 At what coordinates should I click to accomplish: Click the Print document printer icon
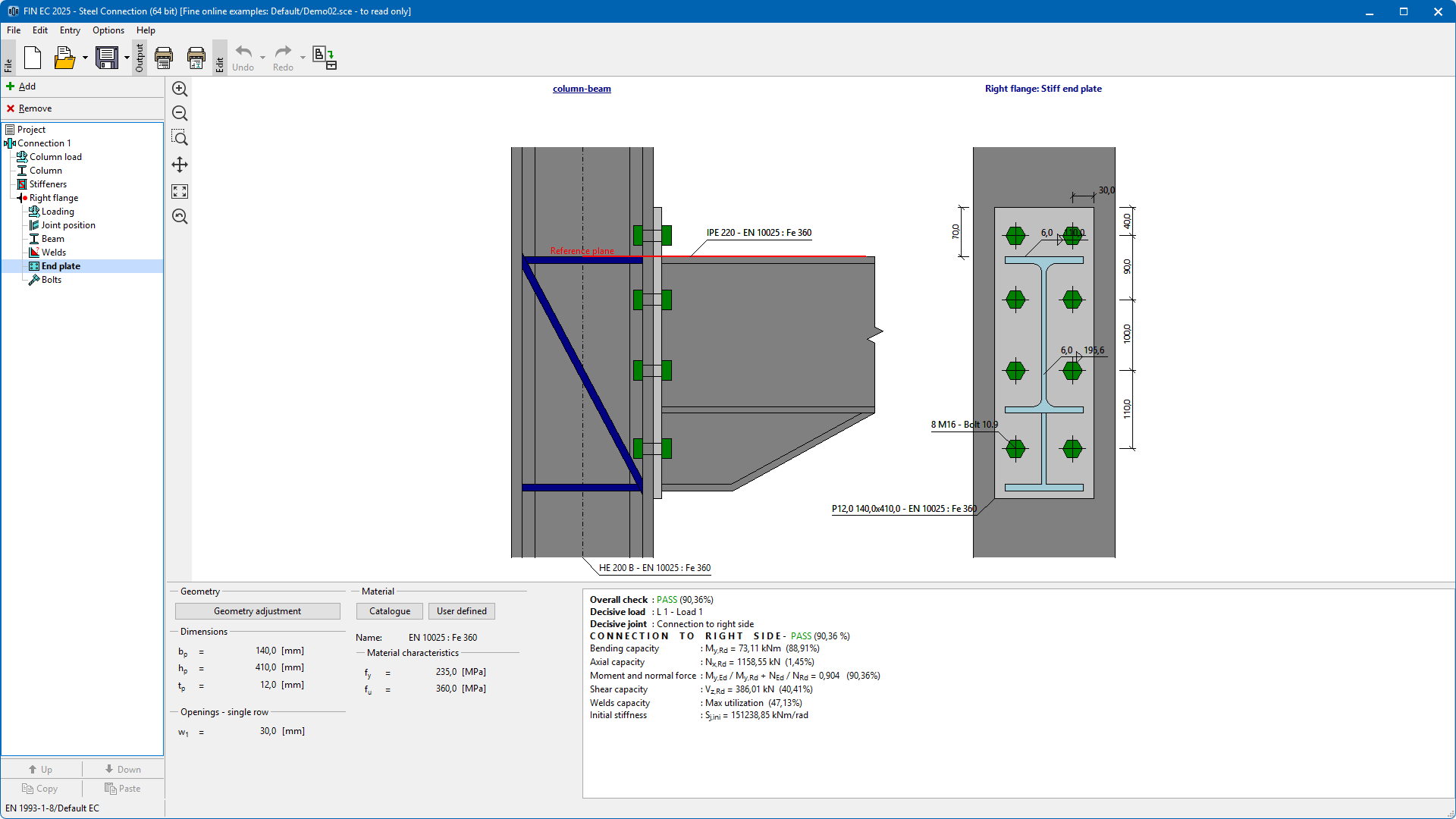pos(164,58)
